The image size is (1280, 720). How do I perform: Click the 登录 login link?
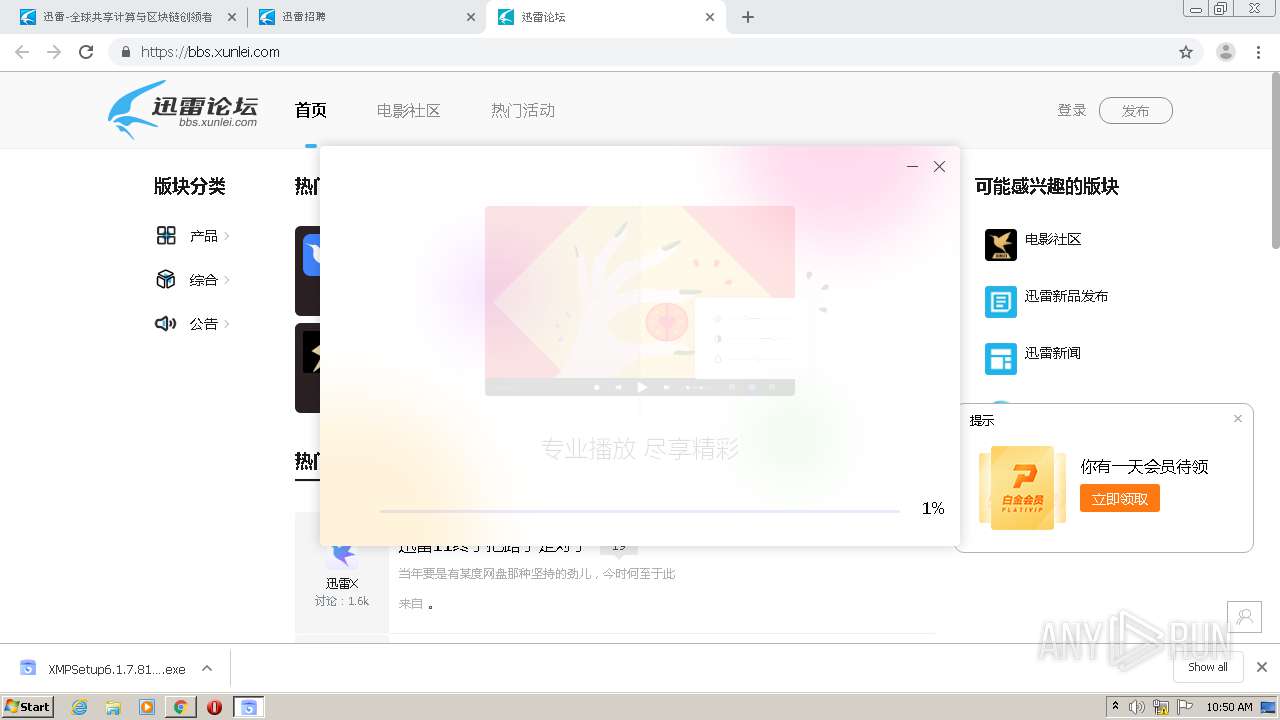coord(1072,110)
